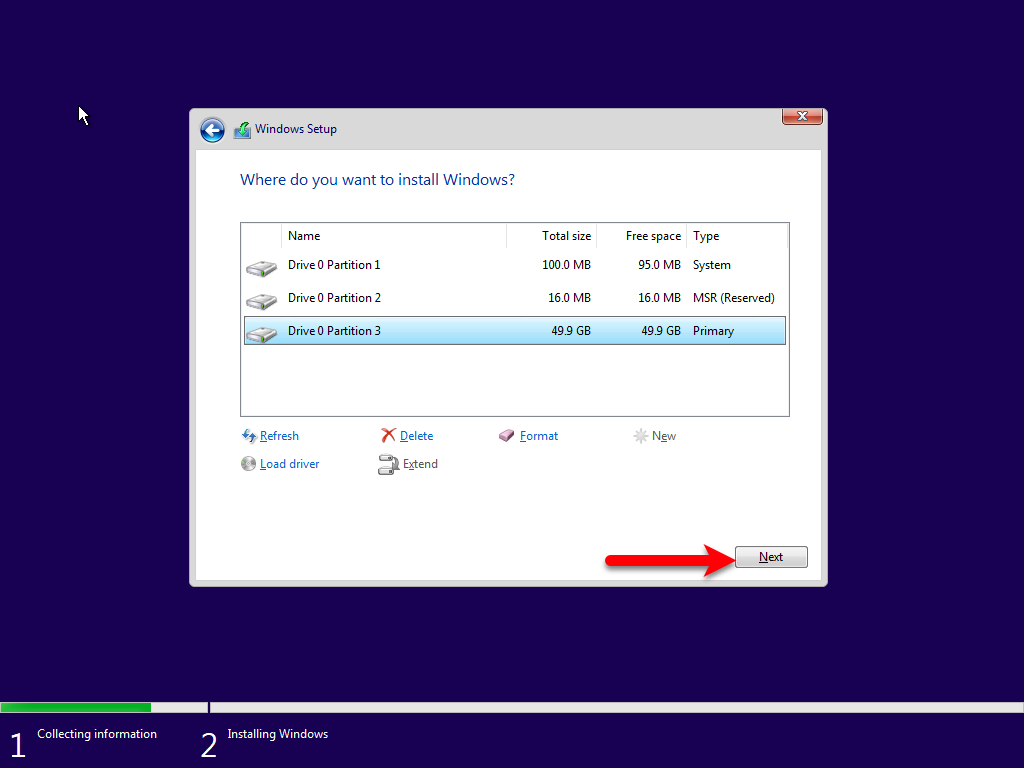Sort by the Type column header
Image resolution: width=1024 pixels, height=768 pixels.
(x=737, y=236)
